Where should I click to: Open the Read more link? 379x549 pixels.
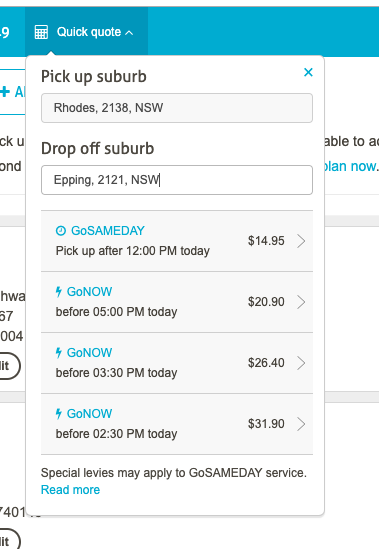pyautogui.click(x=70, y=489)
